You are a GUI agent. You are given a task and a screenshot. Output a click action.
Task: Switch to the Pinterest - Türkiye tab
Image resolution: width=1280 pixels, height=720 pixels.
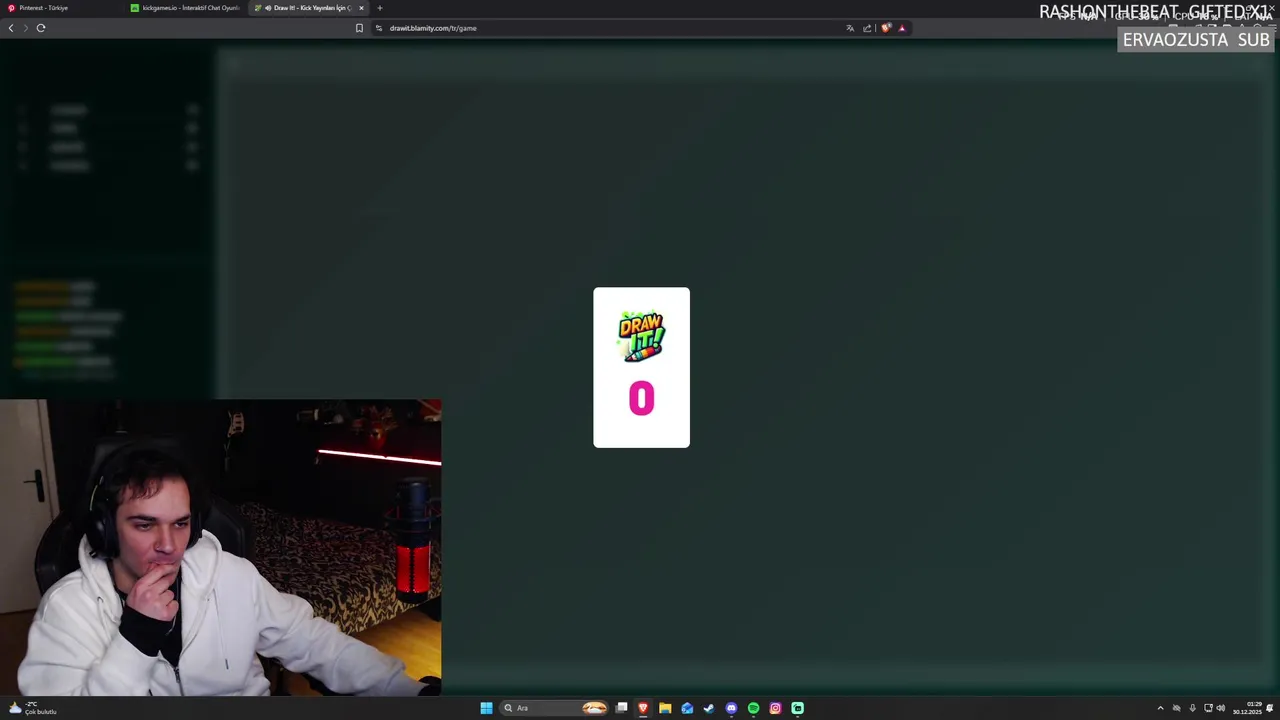tap(60, 8)
